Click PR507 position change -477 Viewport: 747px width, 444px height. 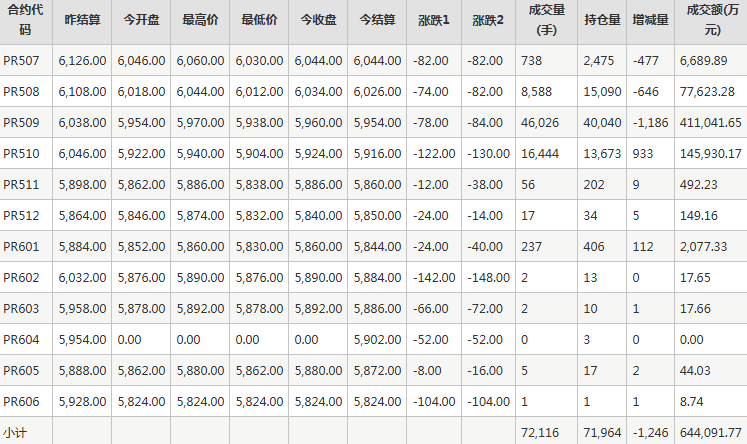point(646,61)
